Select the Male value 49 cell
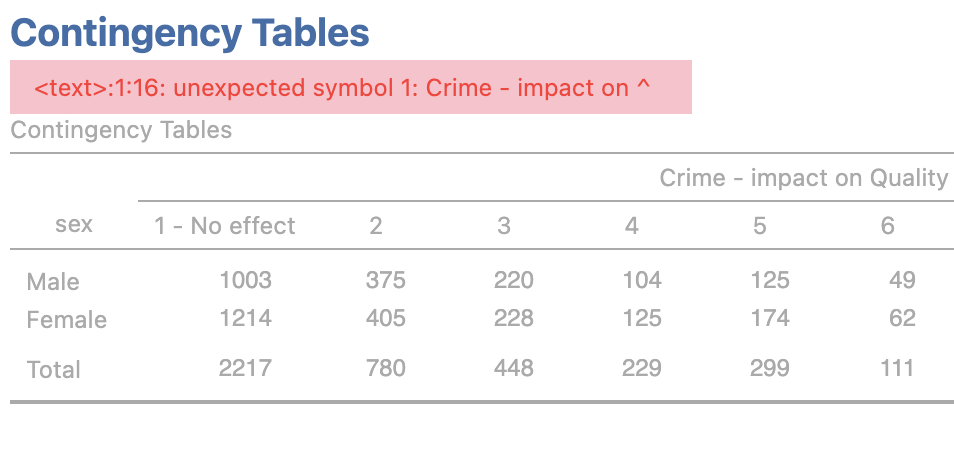 pyautogui.click(x=902, y=281)
